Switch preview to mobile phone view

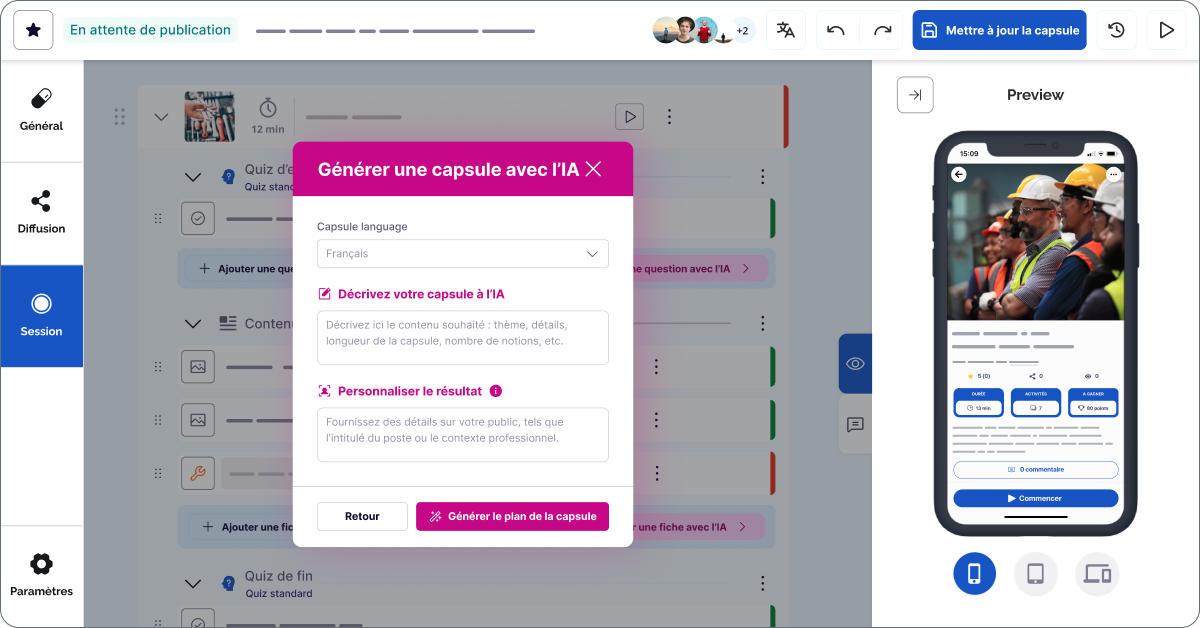974,574
